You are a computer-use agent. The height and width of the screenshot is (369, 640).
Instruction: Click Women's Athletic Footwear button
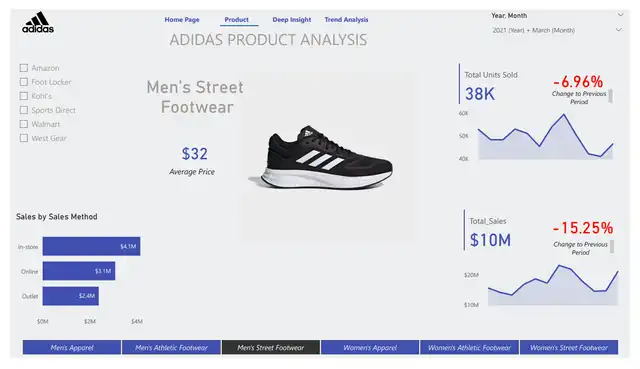pos(469,347)
